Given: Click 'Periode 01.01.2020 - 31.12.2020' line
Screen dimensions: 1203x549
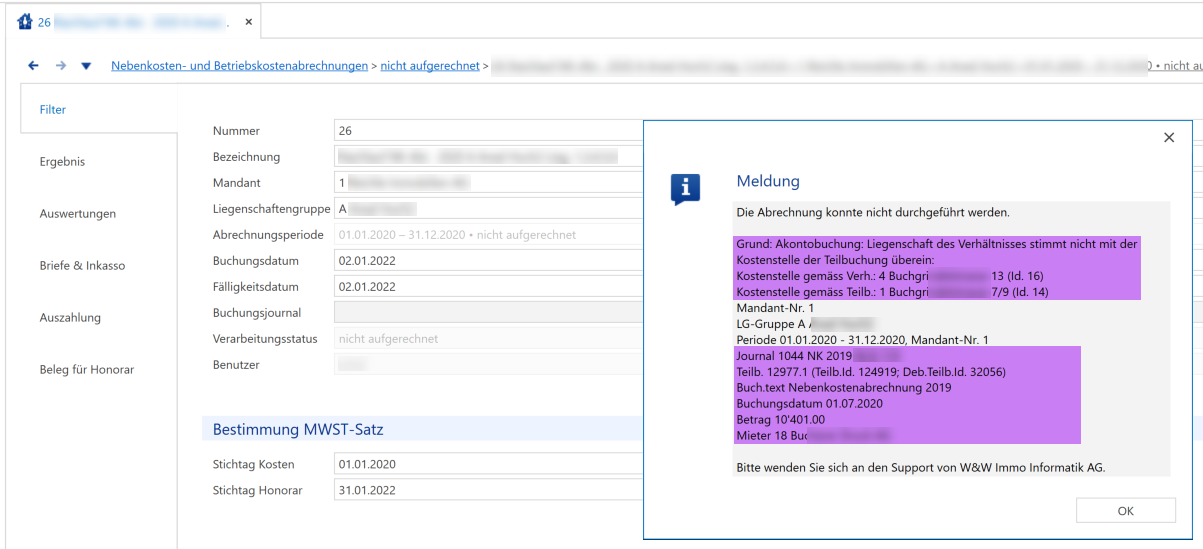Looking at the screenshot, I should point(862,340).
